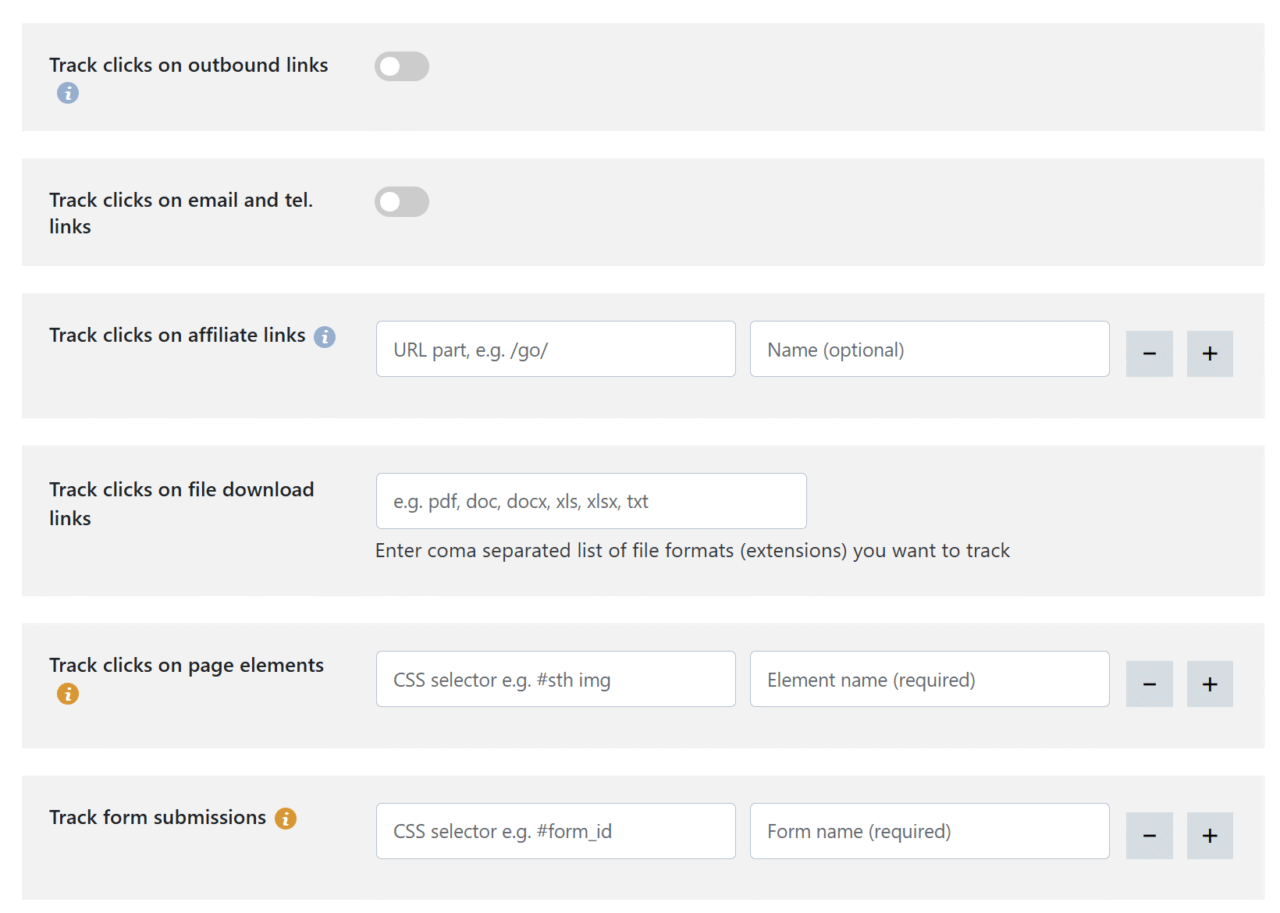Screen dimensions: 1280x913
Task: Focus CSS selector field for page elements
Action: click(x=556, y=679)
